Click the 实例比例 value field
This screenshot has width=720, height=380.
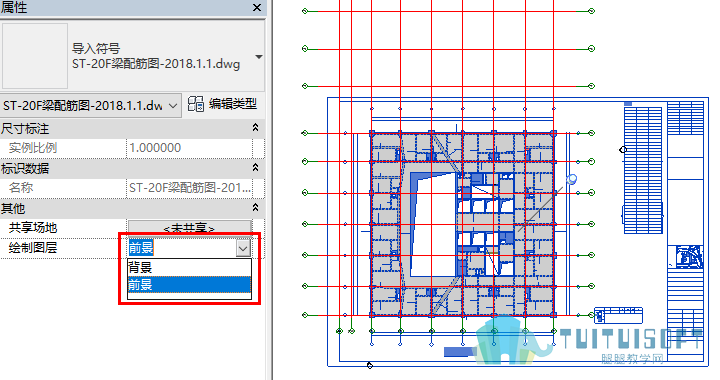point(189,148)
